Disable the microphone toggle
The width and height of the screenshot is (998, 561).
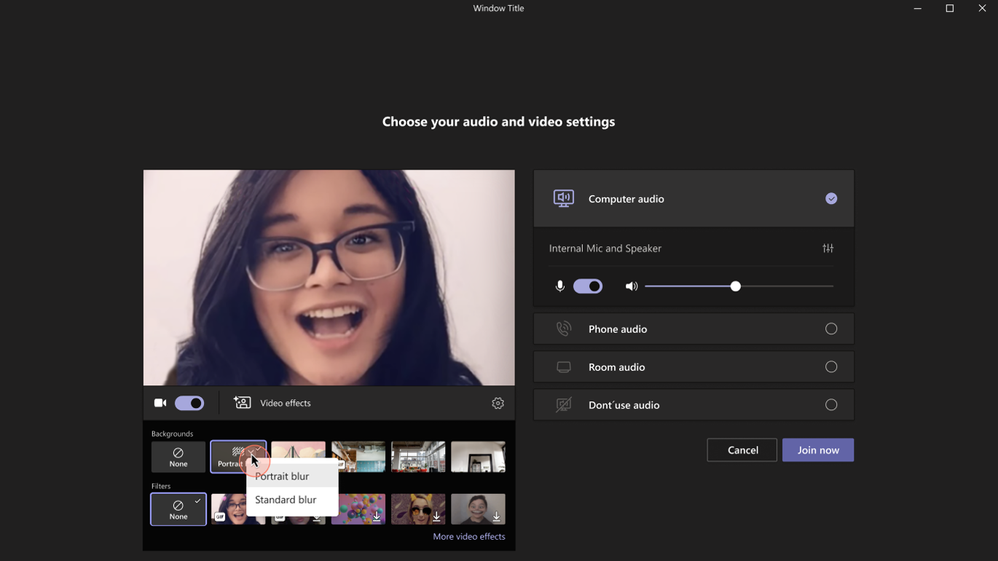588,287
